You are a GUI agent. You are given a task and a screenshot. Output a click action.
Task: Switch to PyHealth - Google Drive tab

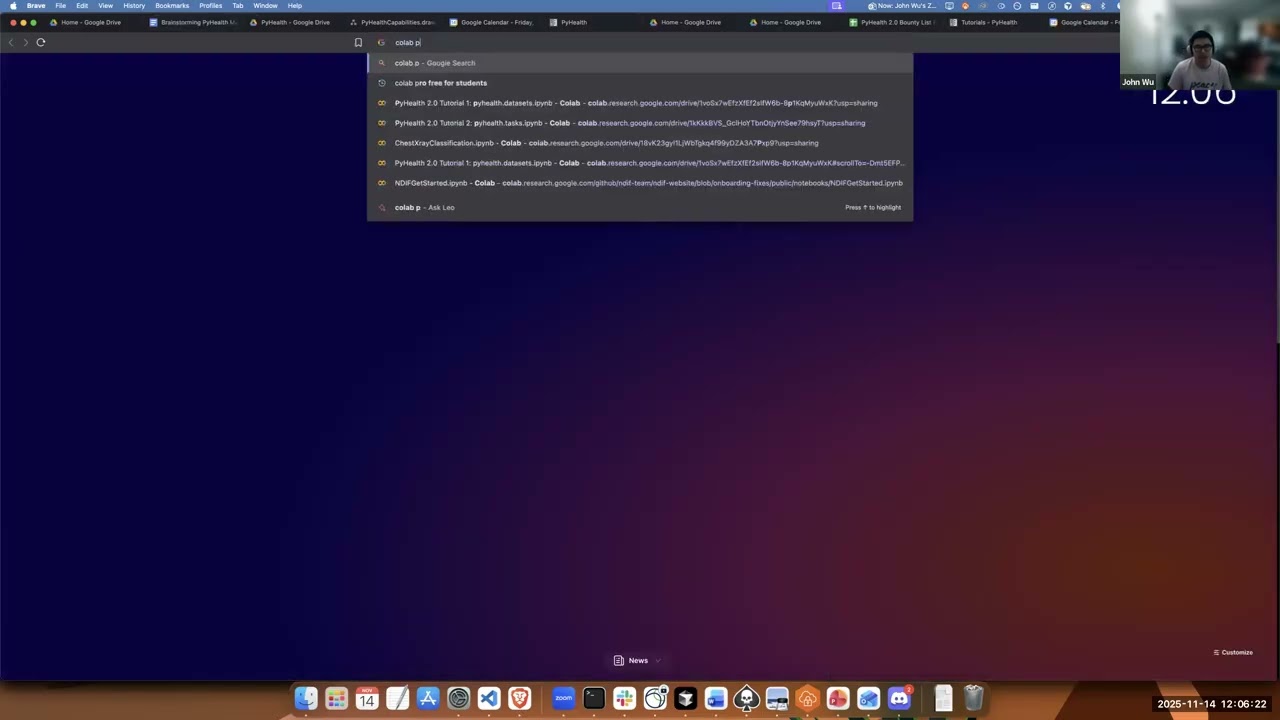coord(290,22)
